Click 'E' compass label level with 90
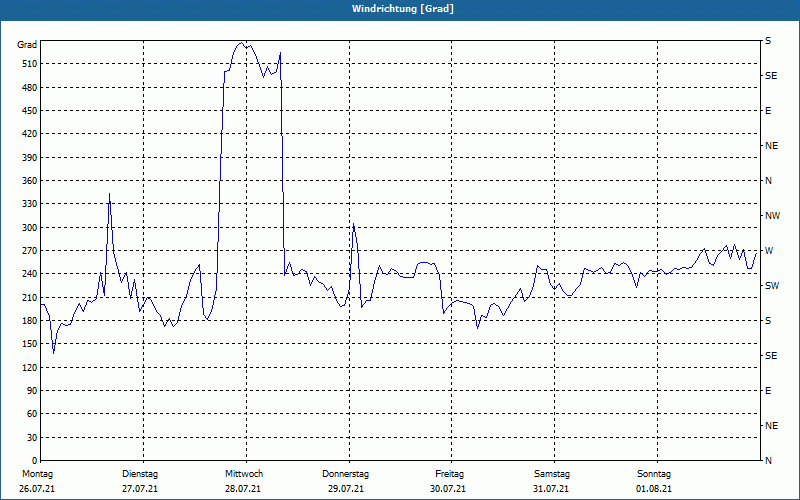800x500 pixels. pos(768,390)
